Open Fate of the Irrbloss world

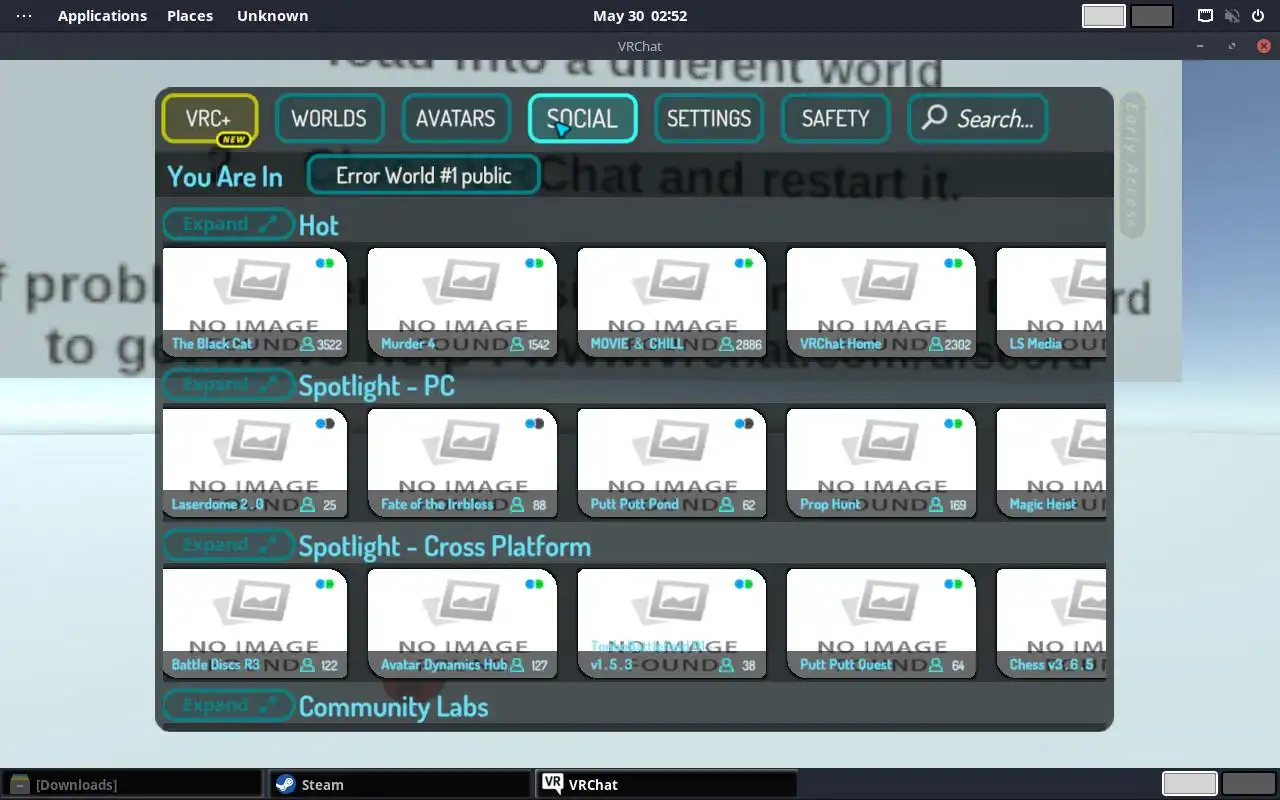coord(462,463)
